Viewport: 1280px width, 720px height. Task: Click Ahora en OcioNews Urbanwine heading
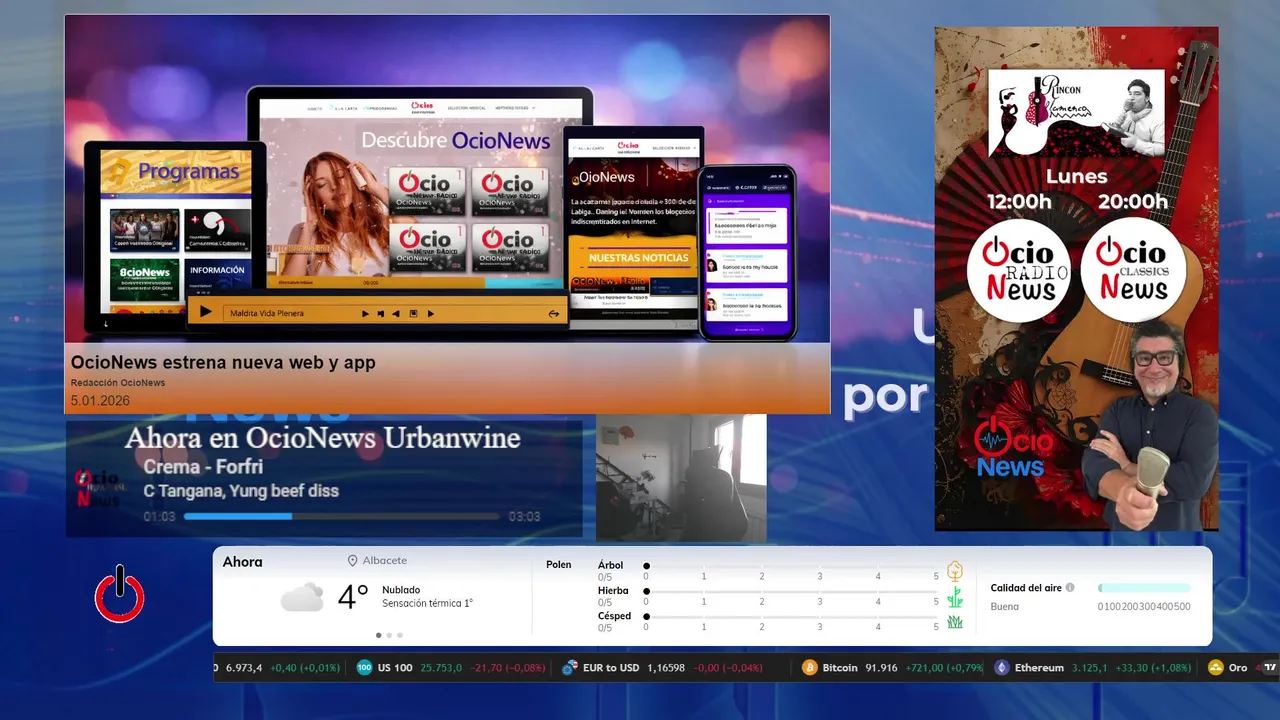click(x=322, y=438)
